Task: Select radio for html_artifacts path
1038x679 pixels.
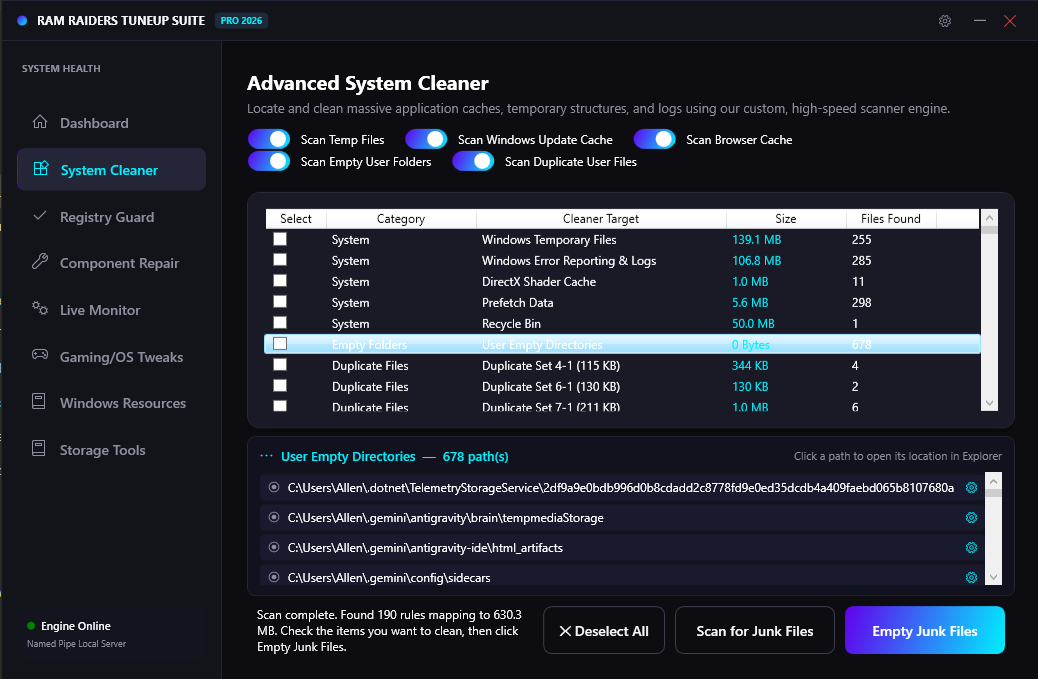Action: (x=274, y=547)
